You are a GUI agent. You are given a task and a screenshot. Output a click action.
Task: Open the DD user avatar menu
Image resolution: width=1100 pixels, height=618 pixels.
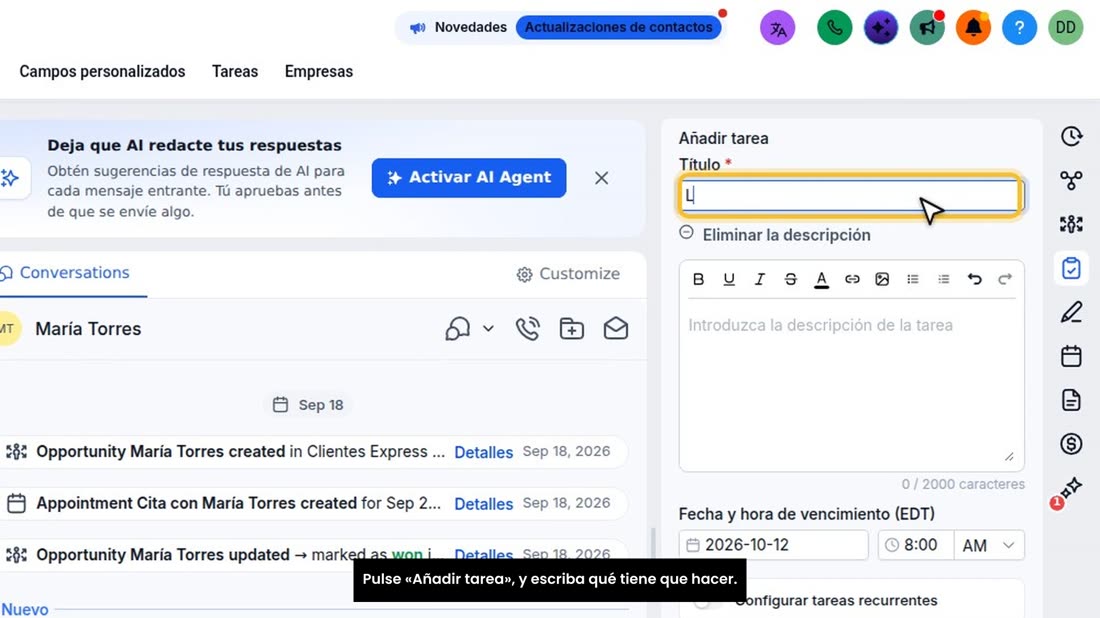pos(1066,28)
